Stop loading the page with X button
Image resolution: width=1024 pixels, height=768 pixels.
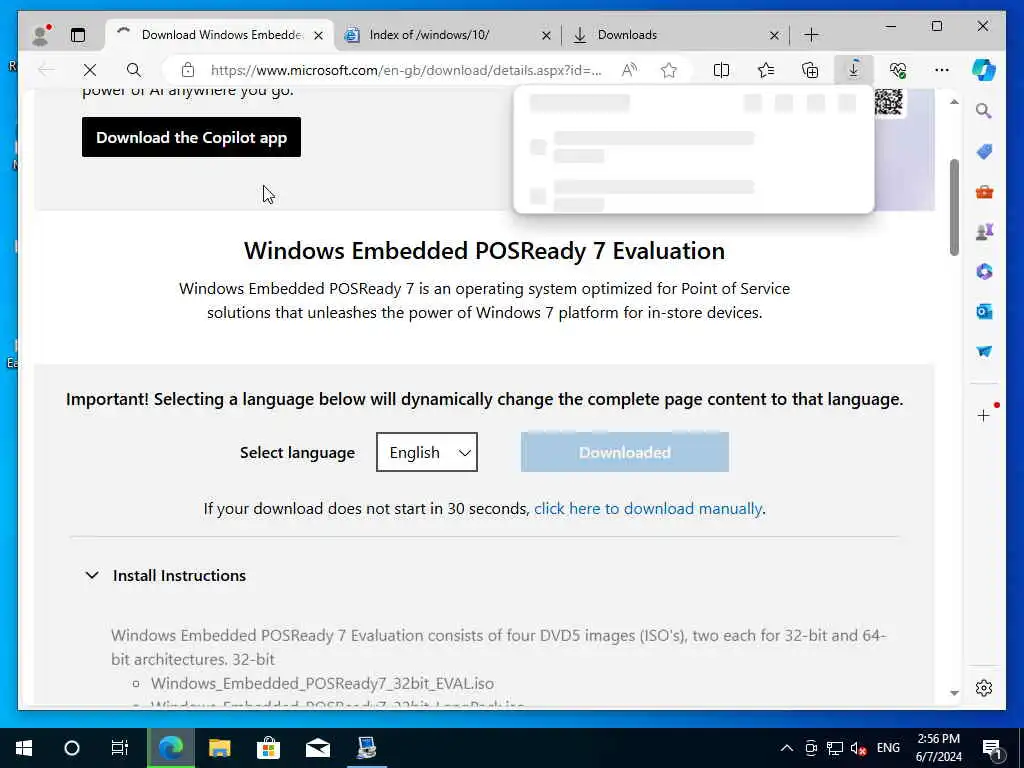coord(90,70)
